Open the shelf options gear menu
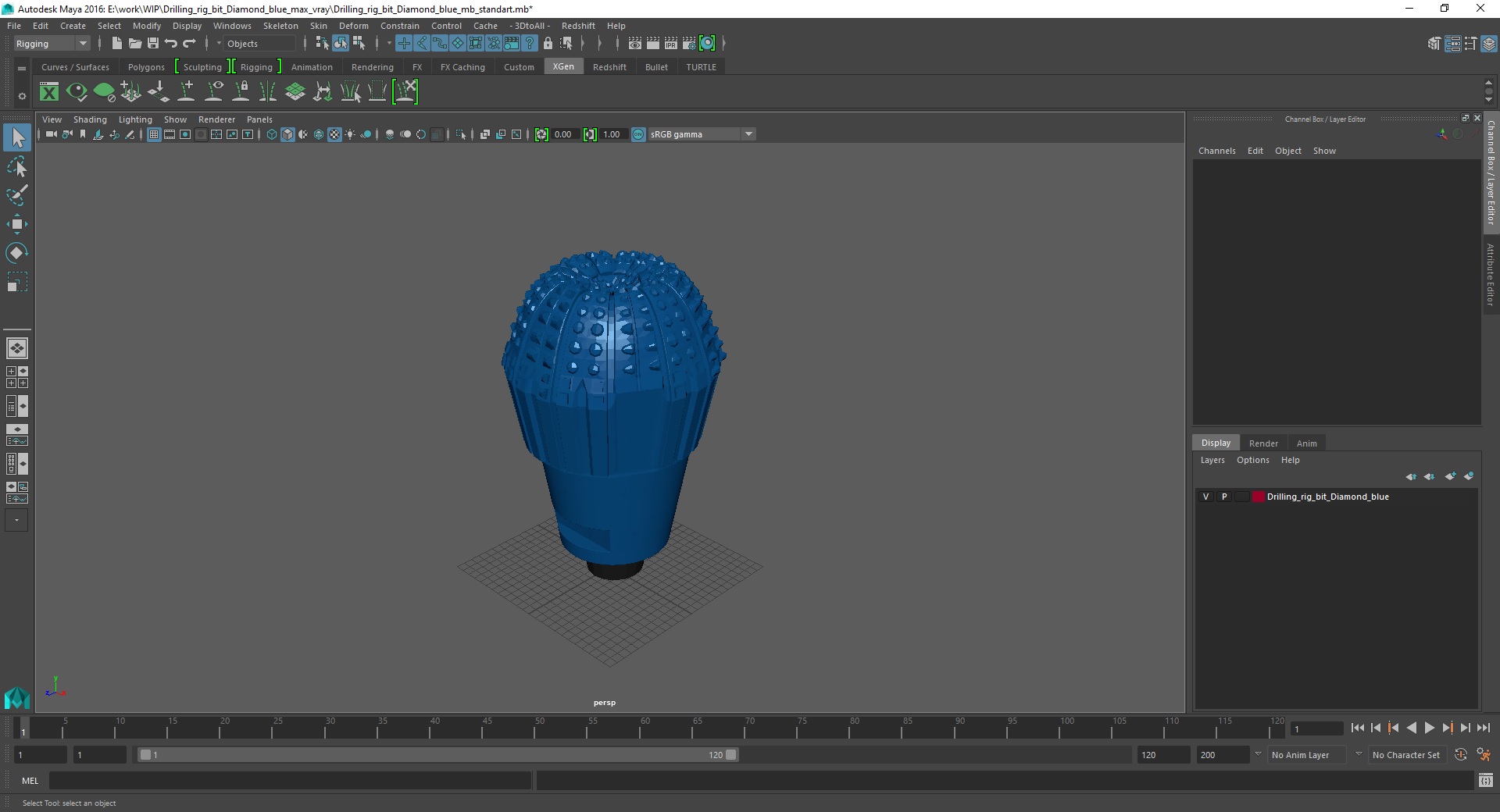The image size is (1500, 812). [22, 97]
